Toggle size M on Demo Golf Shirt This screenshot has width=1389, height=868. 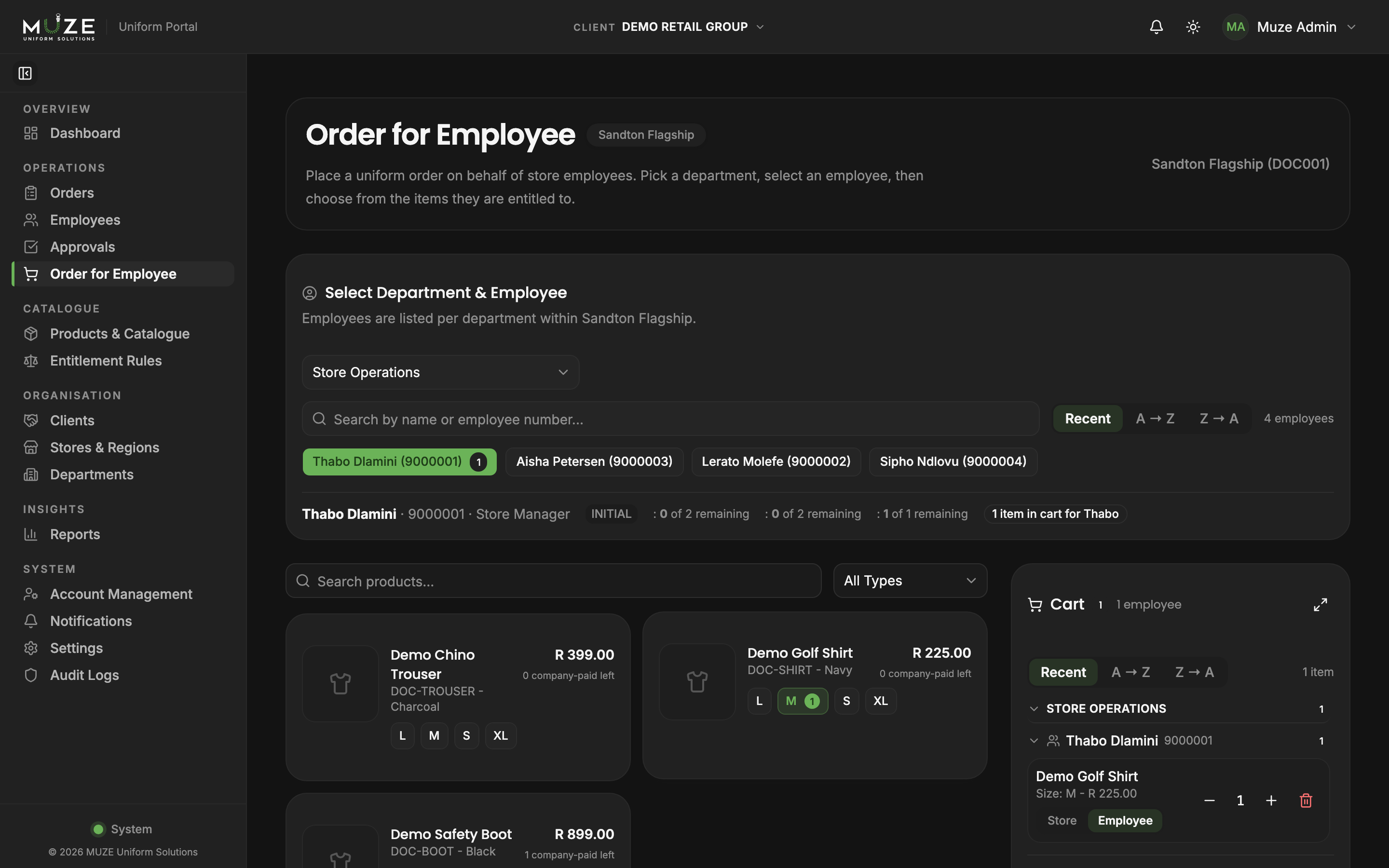click(803, 701)
